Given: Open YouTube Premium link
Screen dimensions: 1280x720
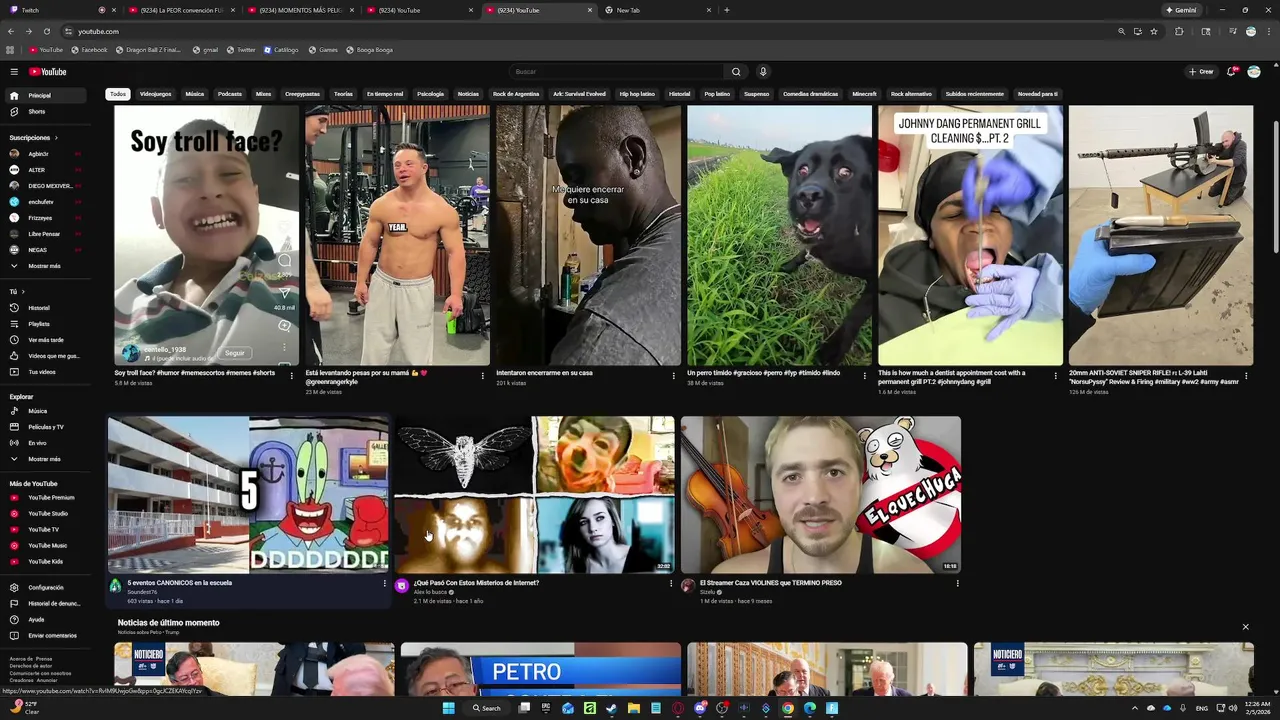Looking at the screenshot, I should click(45, 498).
